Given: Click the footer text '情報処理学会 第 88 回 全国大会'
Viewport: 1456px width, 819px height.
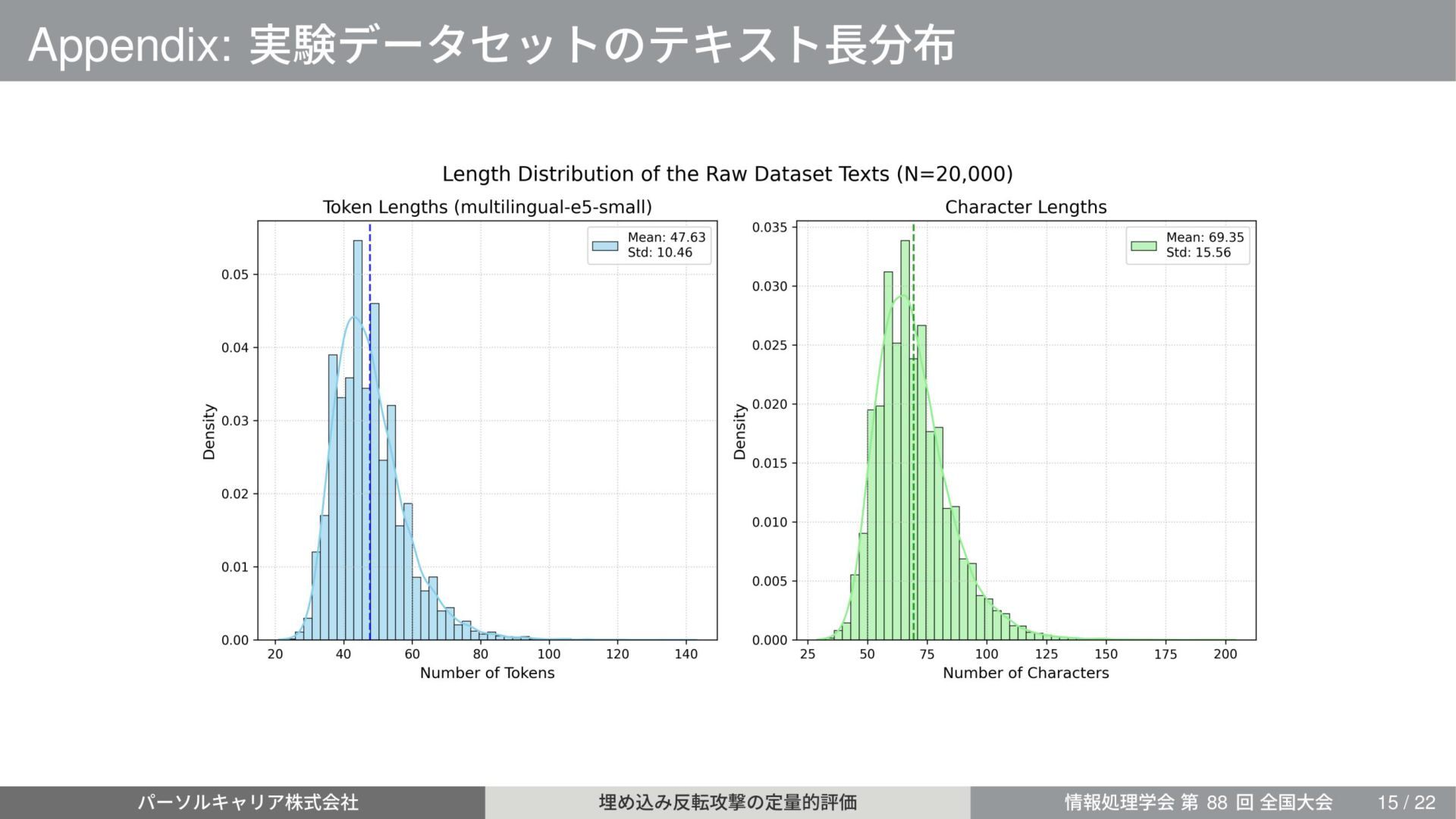Looking at the screenshot, I should [x=1197, y=802].
